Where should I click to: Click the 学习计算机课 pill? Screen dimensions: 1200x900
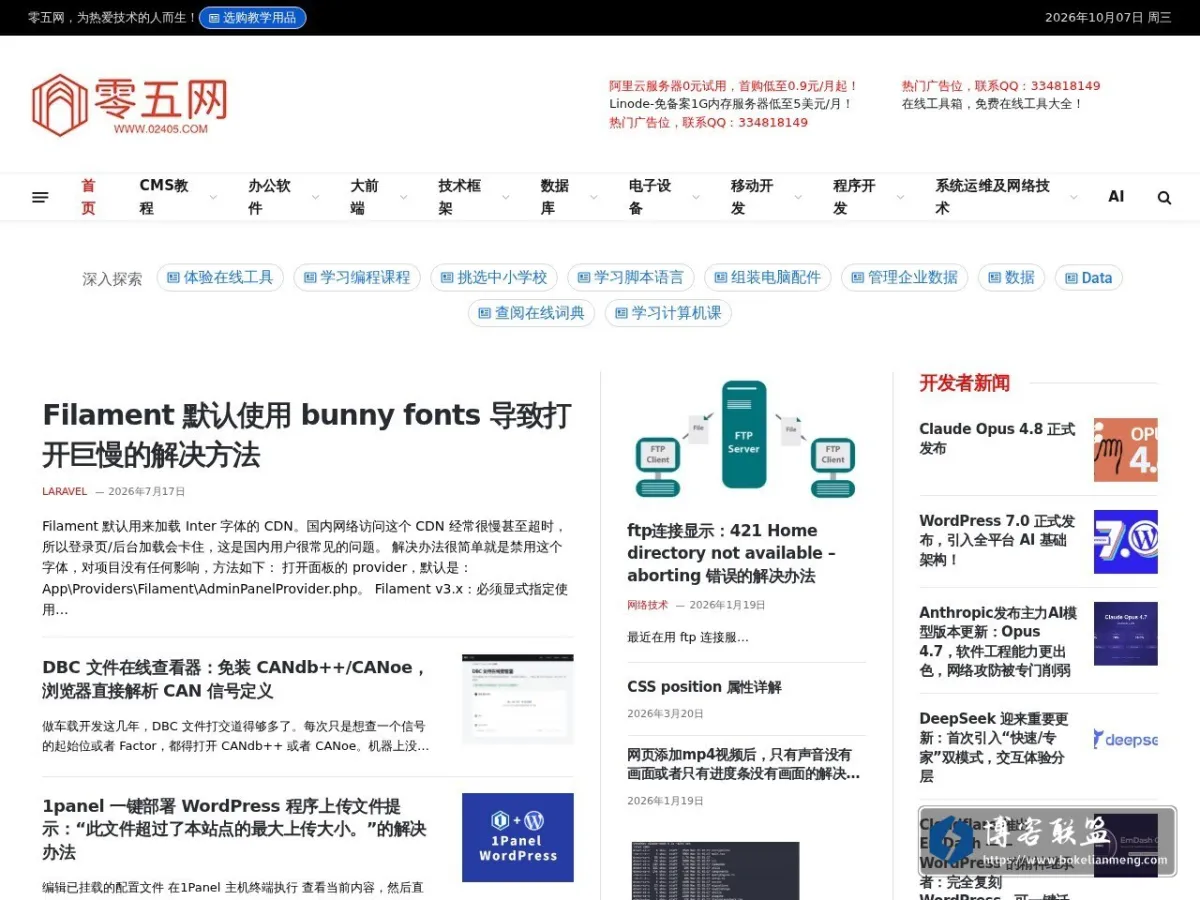click(x=668, y=313)
